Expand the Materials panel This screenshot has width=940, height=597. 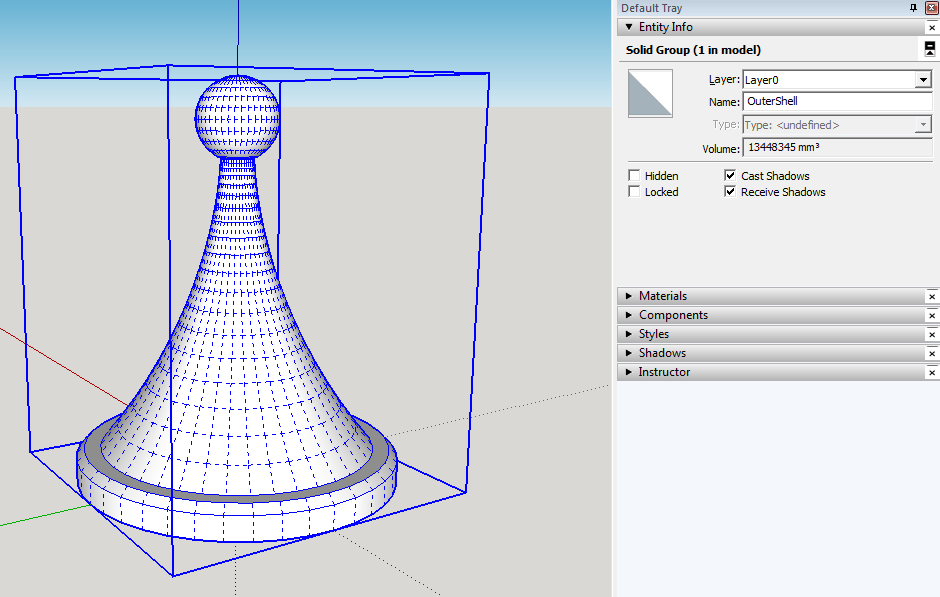(x=628, y=295)
